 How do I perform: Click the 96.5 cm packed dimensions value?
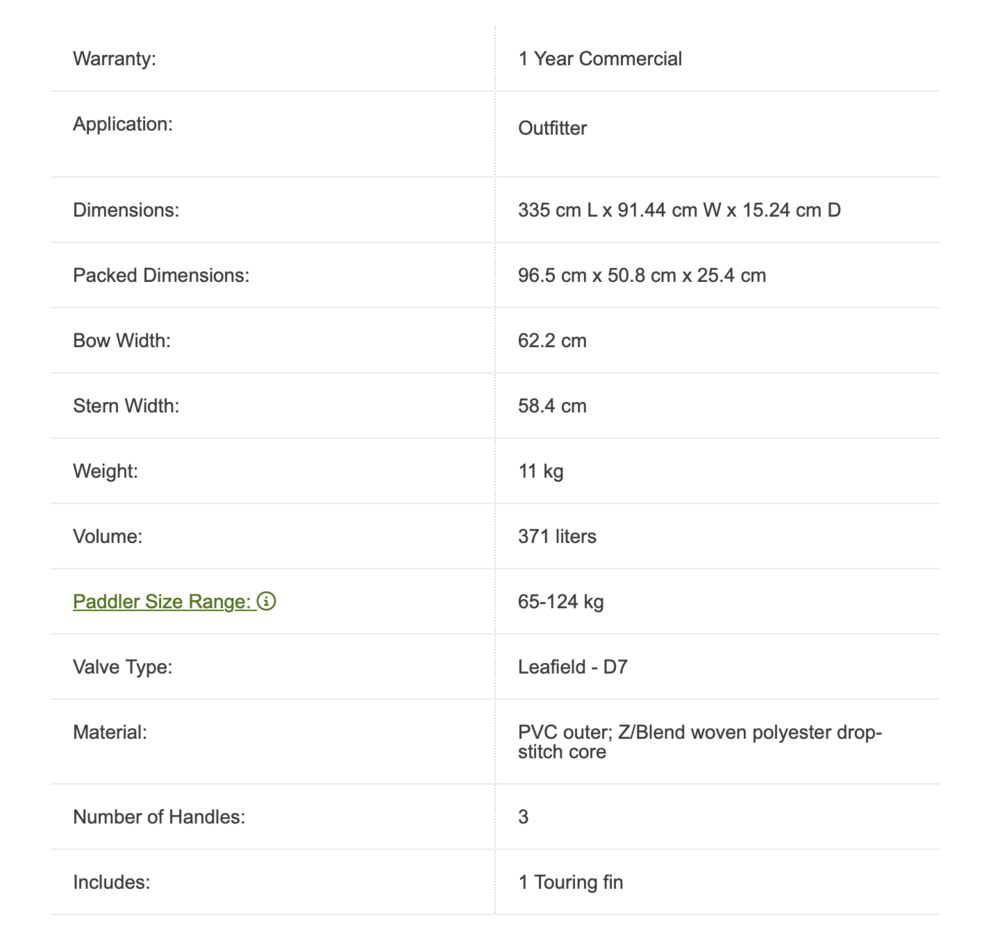(642, 276)
